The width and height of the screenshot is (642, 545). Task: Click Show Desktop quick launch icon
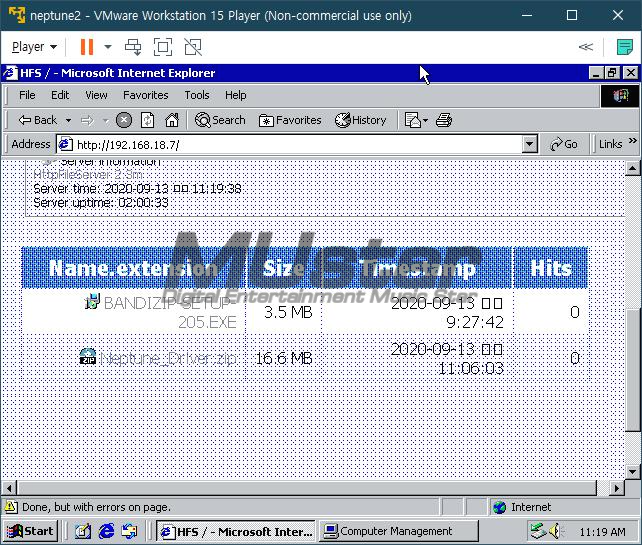coord(83,531)
